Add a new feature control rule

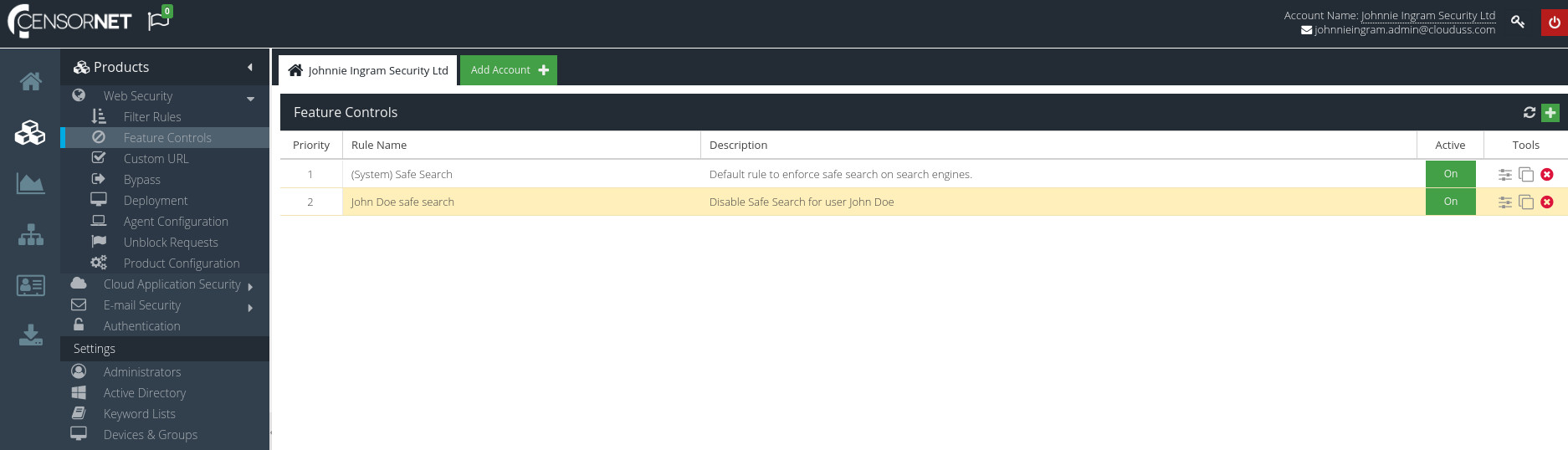coord(1550,112)
